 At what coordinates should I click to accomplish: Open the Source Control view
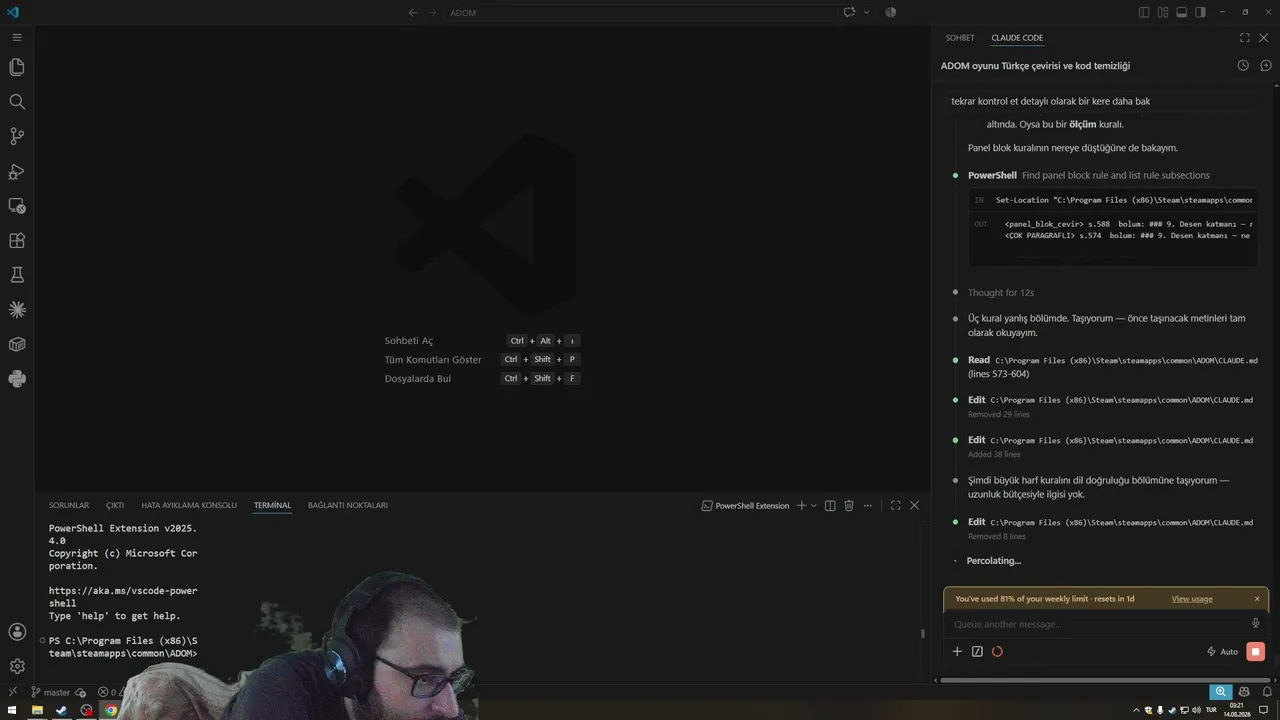tap(17, 136)
